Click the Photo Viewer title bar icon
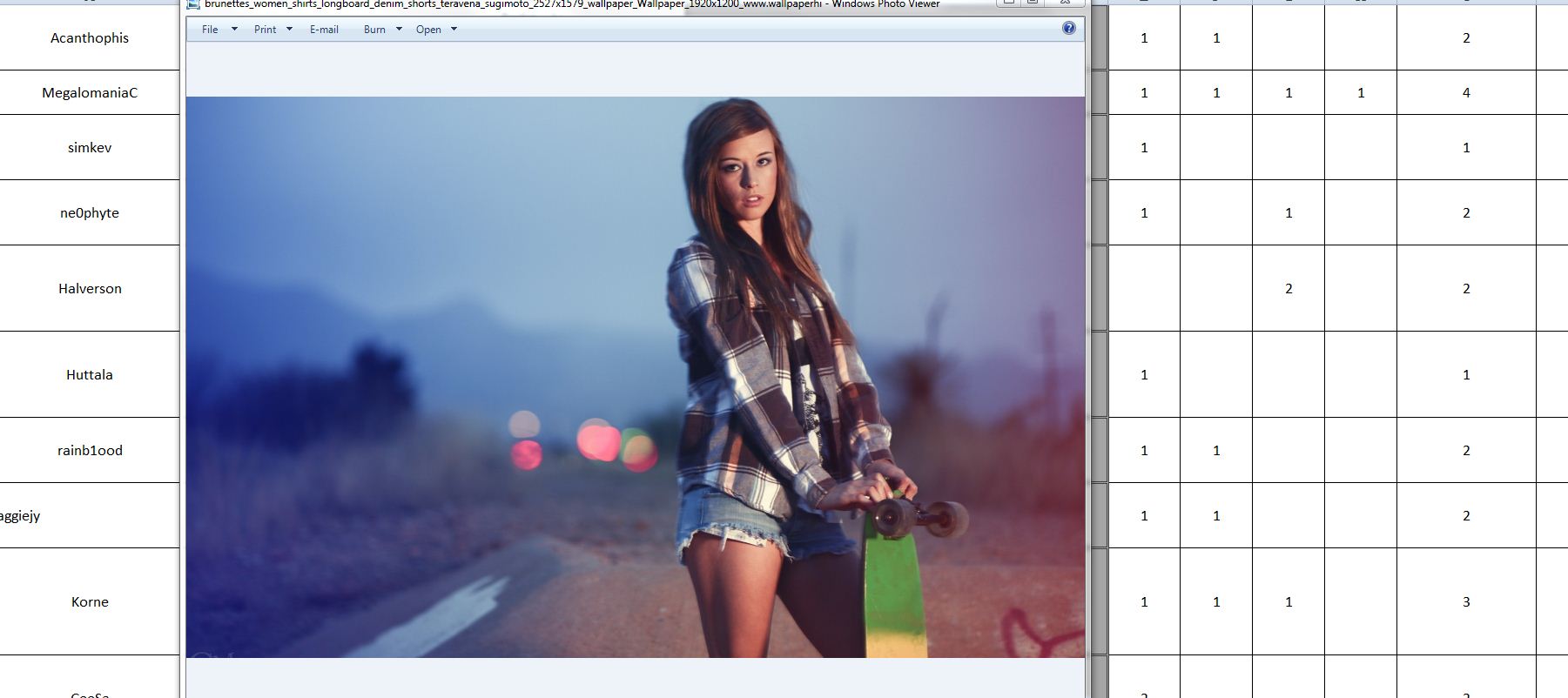1568x698 pixels. pos(193,3)
